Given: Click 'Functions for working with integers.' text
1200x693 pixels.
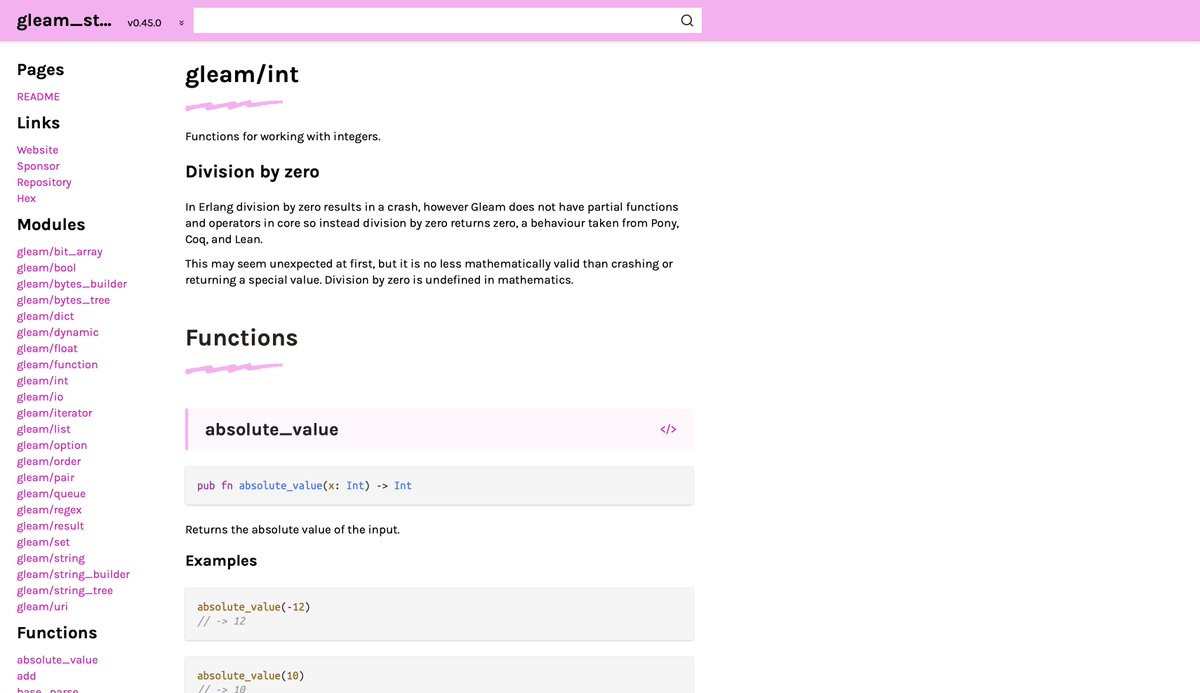Looking at the screenshot, I should click(x=283, y=136).
